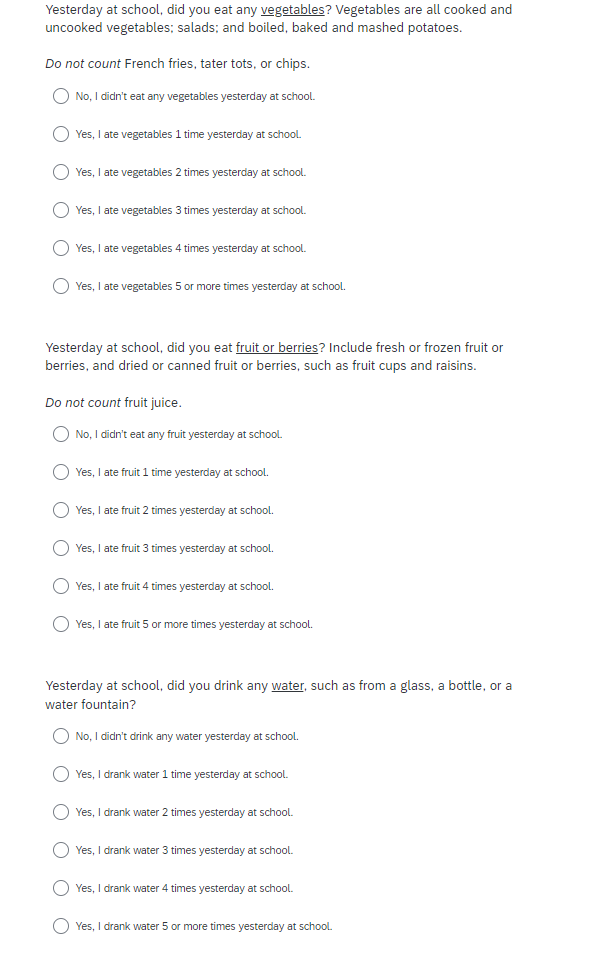The image size is (612, 974).
Task: Pick 'ate vegetables 3 times' option
Action: click(x=61, y=211)
